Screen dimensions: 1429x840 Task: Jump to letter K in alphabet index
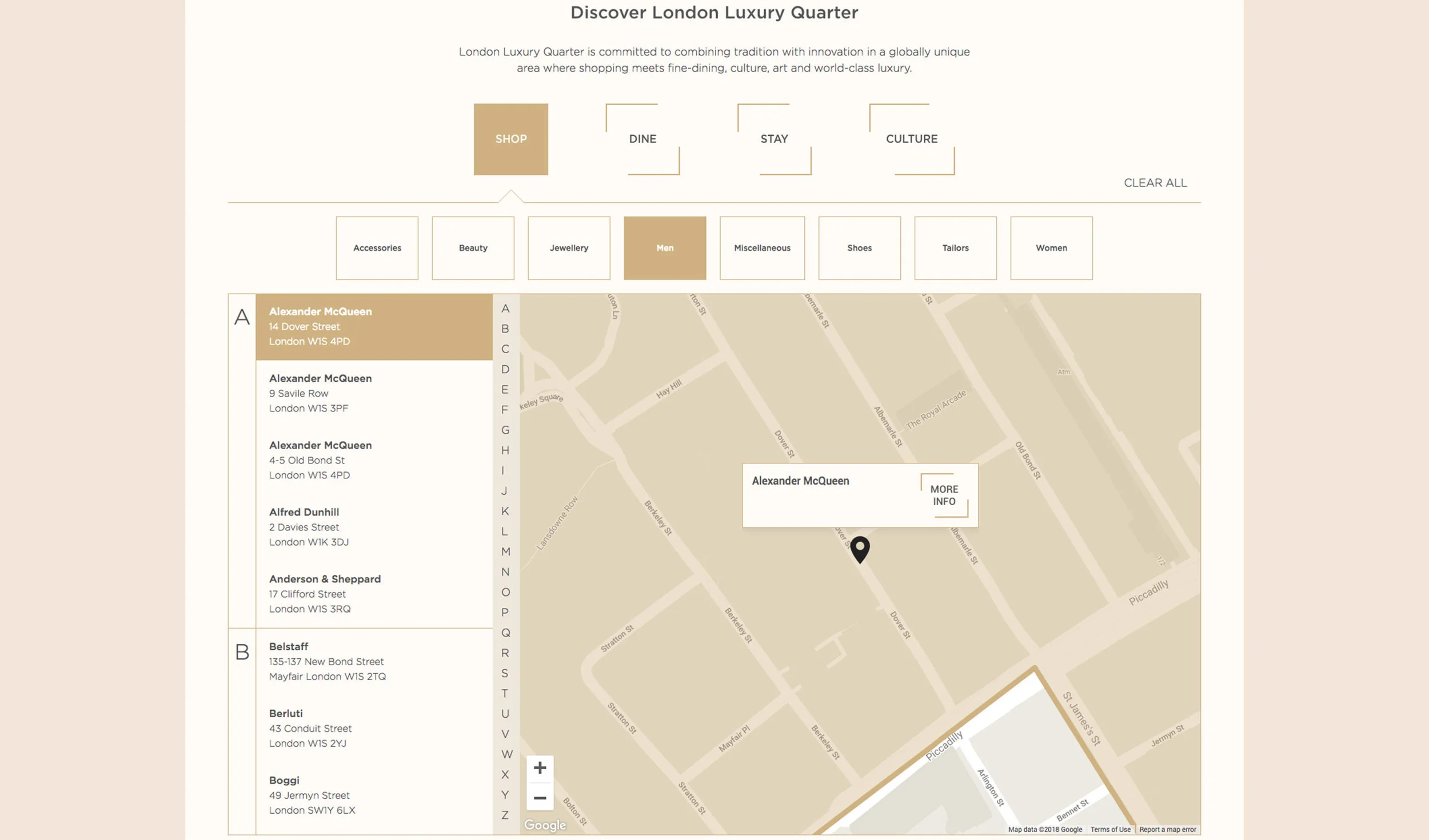pos(505,511)
